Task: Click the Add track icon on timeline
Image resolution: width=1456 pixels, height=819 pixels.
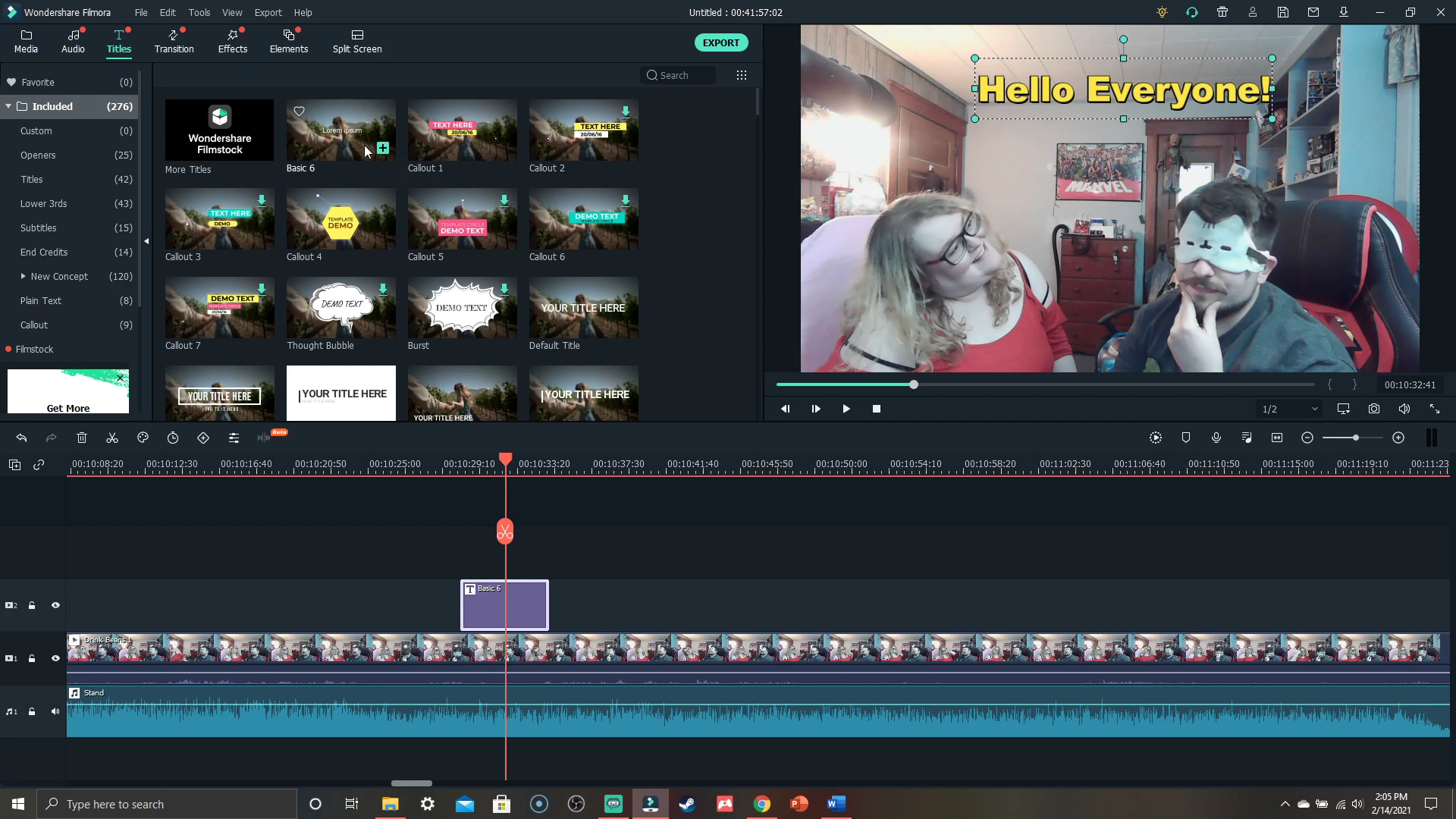Action: 14,465
